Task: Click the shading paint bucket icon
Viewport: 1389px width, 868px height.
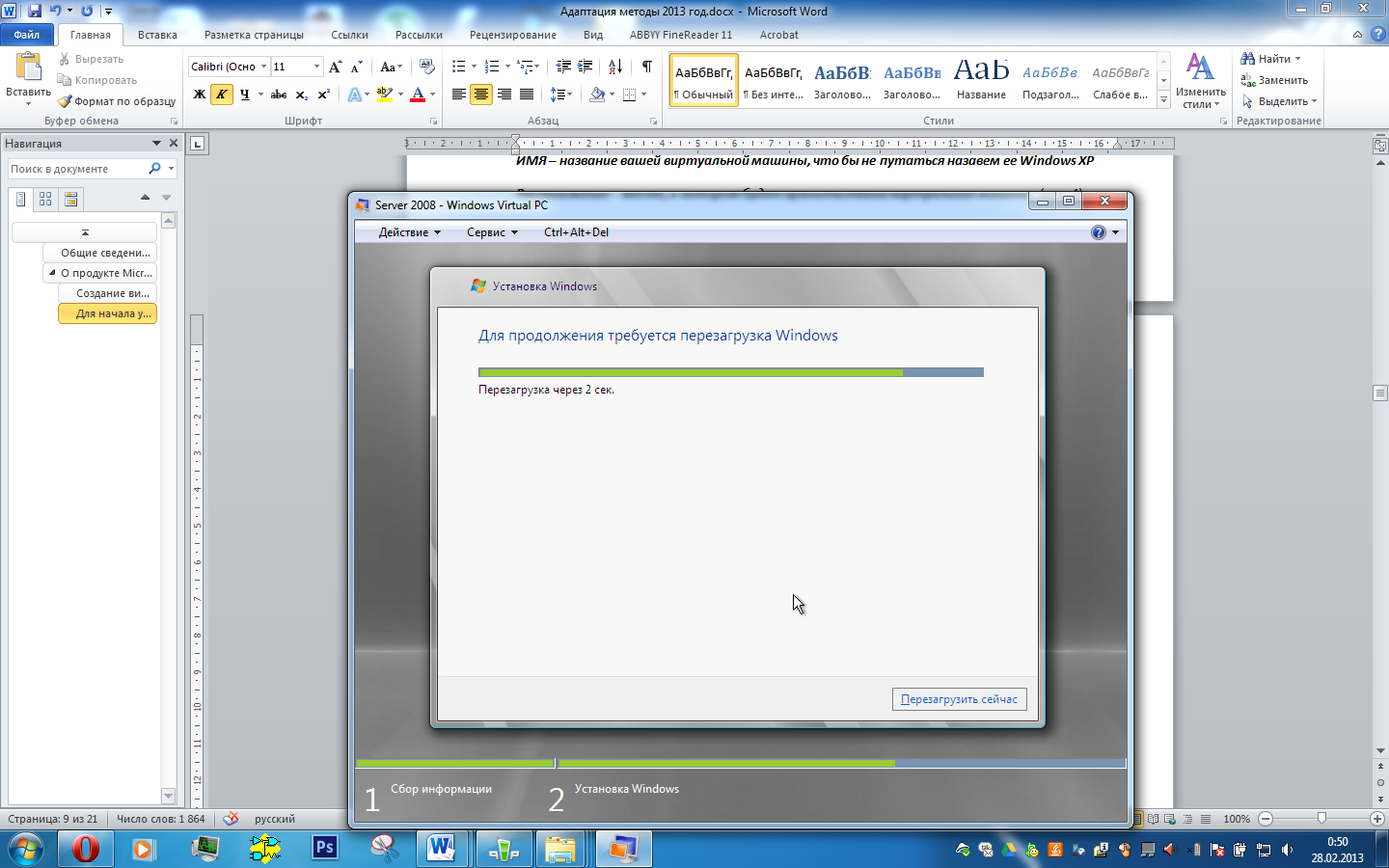Action: (597, 95)
